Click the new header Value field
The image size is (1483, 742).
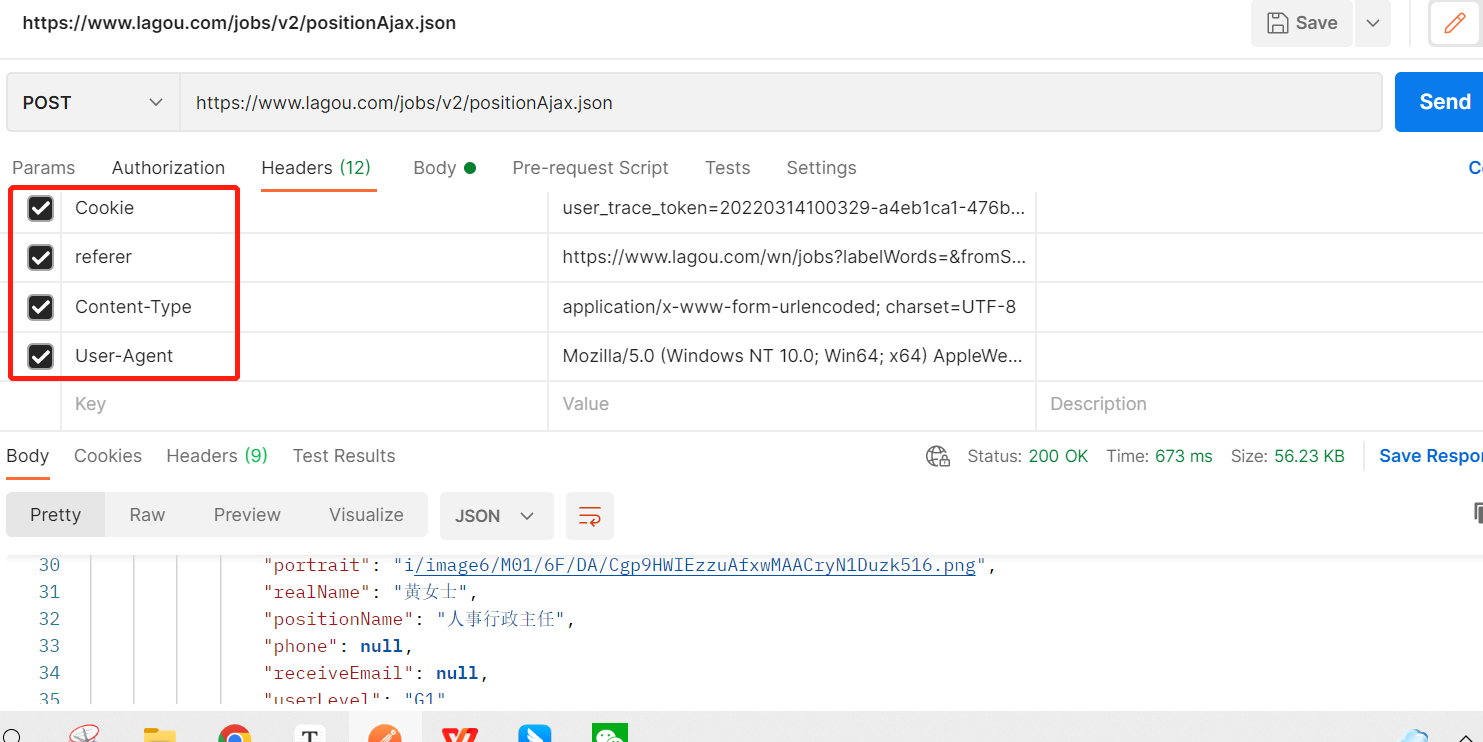point(791,404)
